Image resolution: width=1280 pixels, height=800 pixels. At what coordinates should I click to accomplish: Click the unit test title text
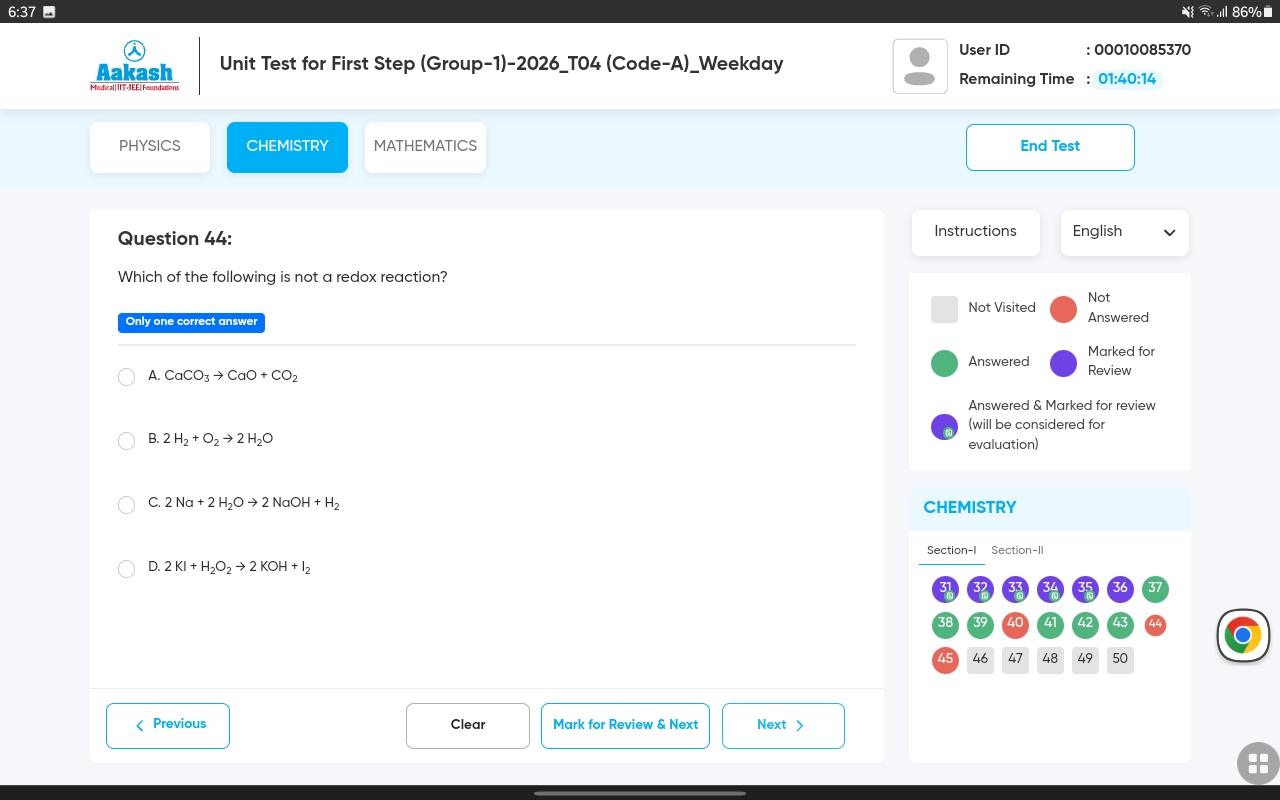tap(501, 64)
